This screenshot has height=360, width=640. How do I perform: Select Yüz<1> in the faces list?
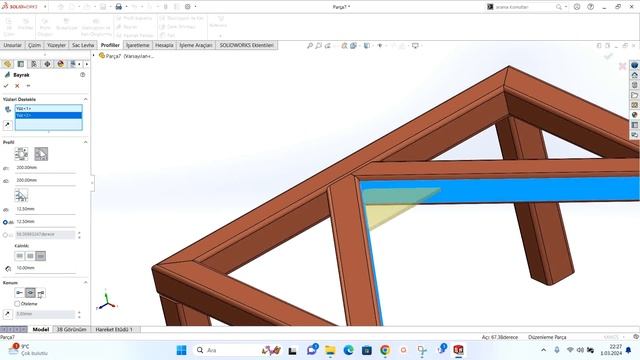[49, 109]
